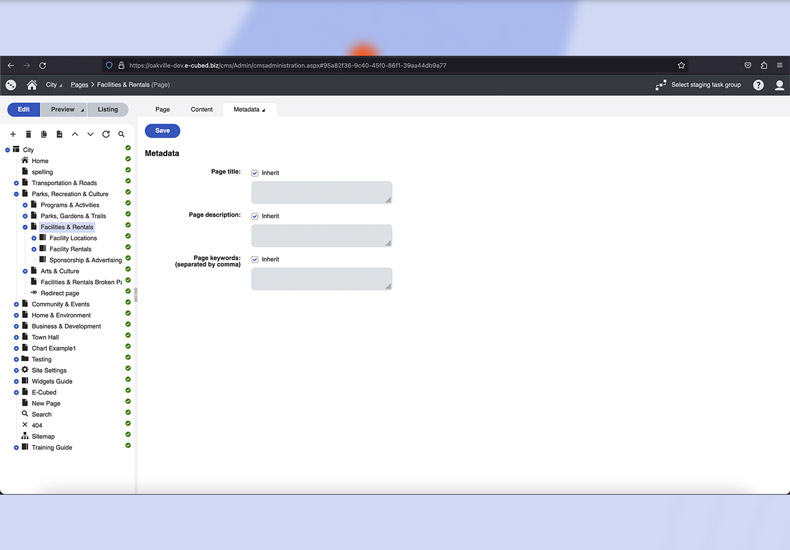Screen dimensions: 790x550
Task: Open the help question mark icon
Action: point(758,85)
